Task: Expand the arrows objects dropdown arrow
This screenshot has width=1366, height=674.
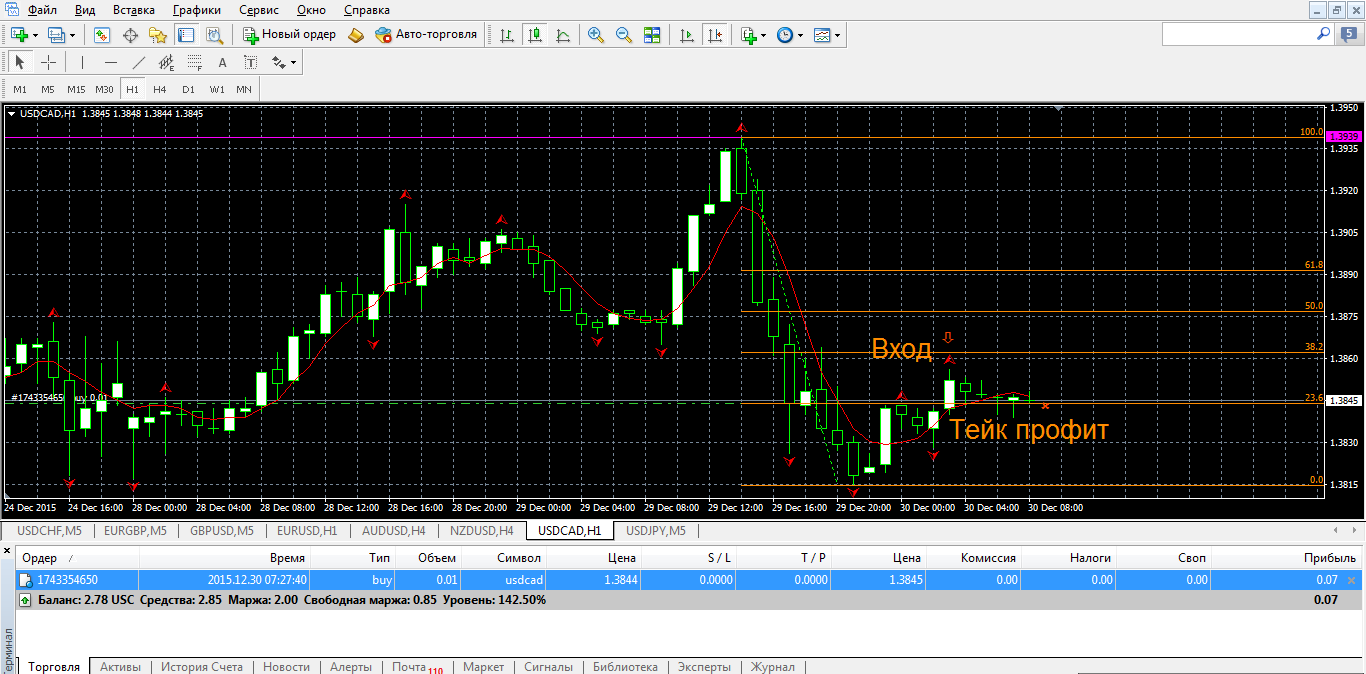Action: coord(294,62)
